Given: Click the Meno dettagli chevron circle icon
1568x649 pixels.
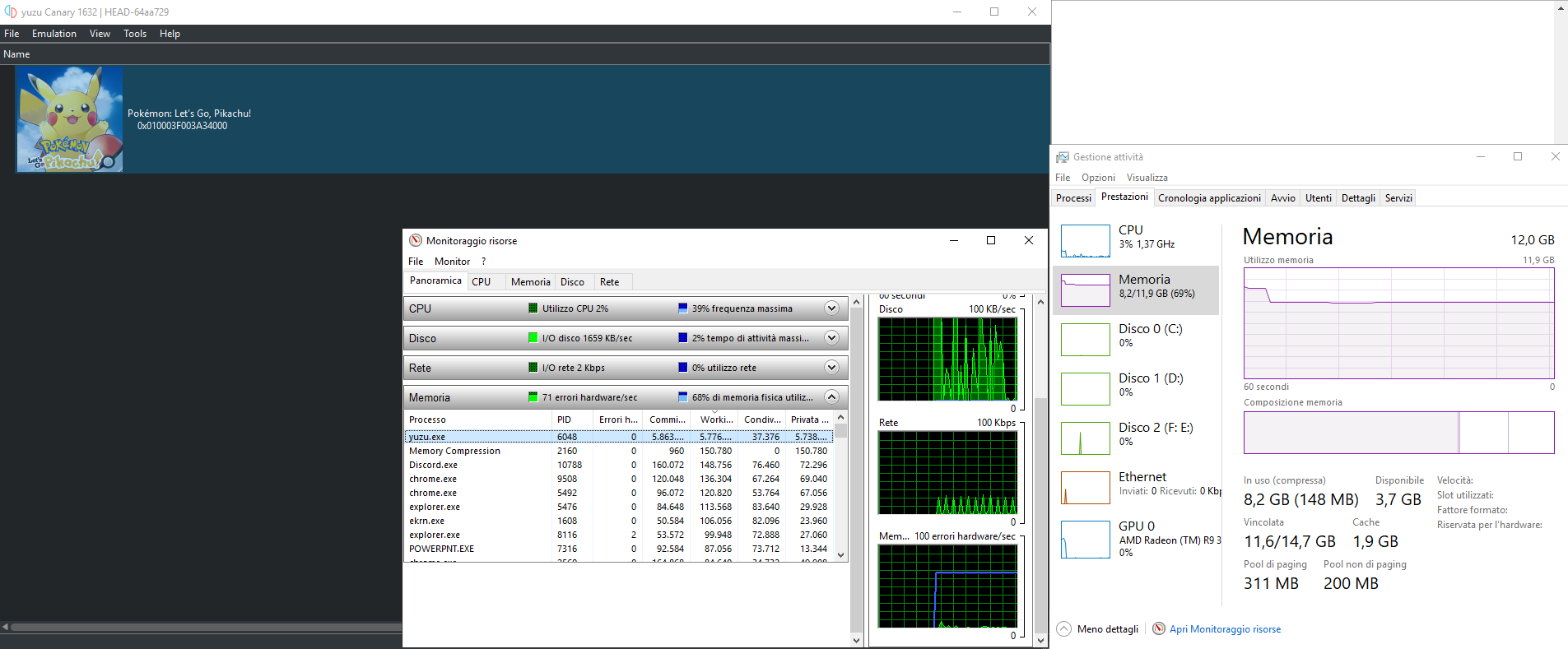Looking at the screenshot, I should 1064,628.
